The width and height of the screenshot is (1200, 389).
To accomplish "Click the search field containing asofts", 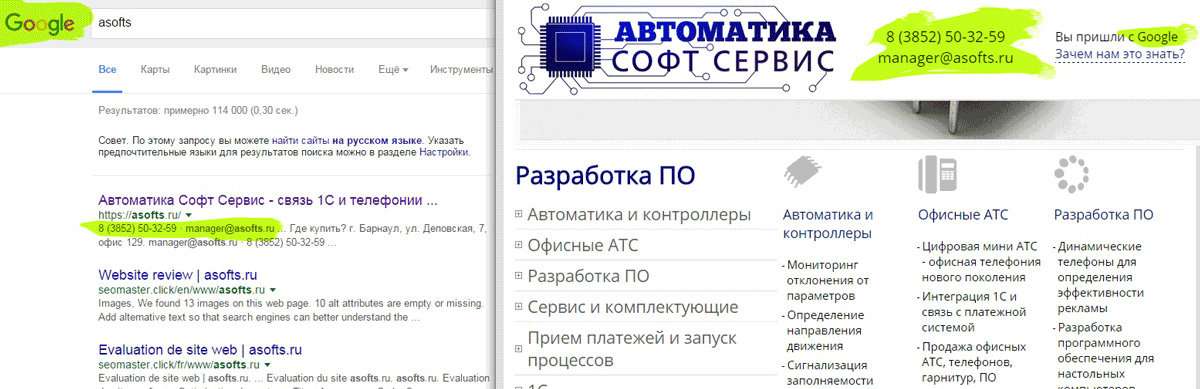I will [290, 22].
